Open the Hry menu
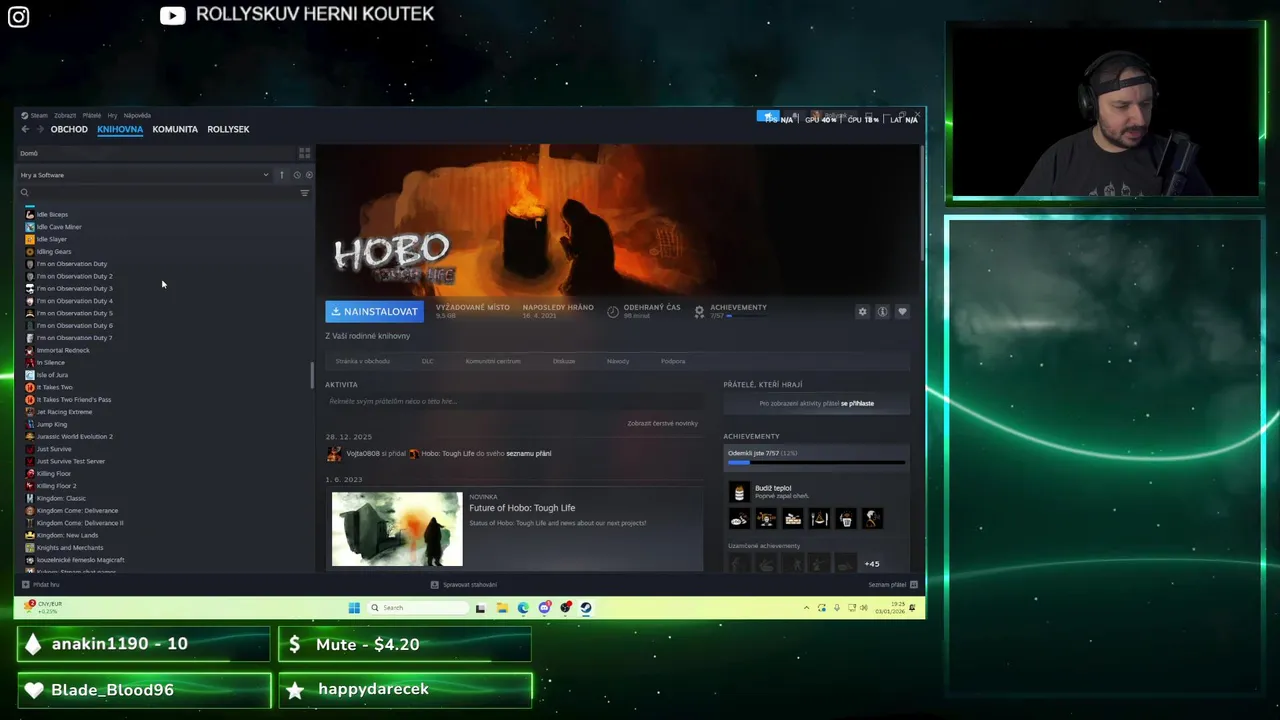 tap(112, 116)
